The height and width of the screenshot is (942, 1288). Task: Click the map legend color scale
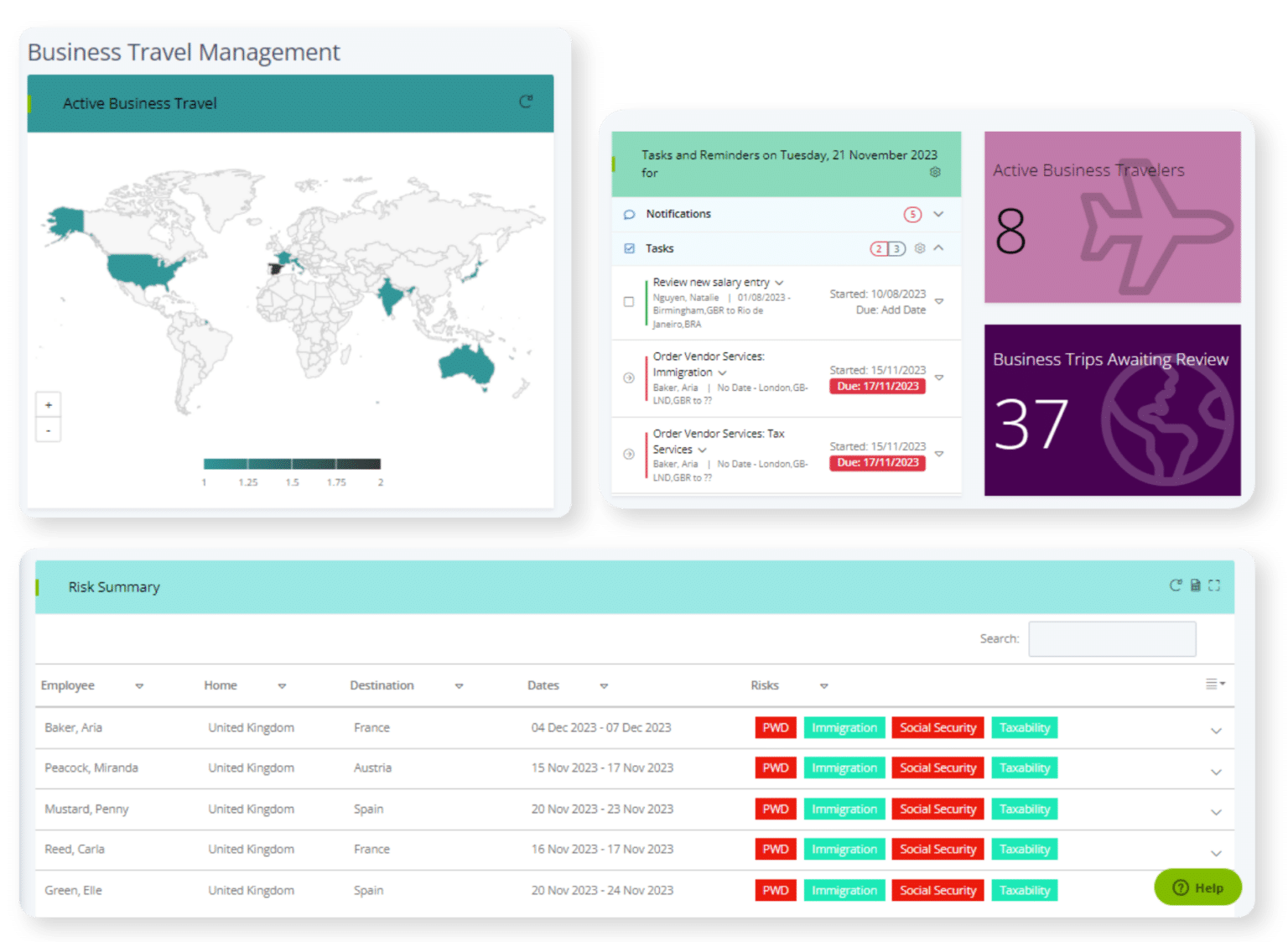(292, 462)
